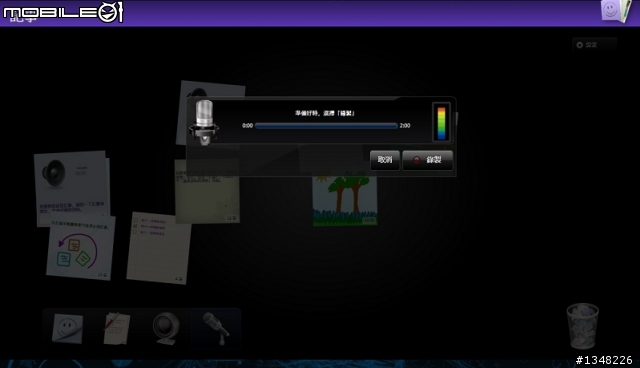
Task: Click the rainbow audio level meter
Action: point(441,122)
